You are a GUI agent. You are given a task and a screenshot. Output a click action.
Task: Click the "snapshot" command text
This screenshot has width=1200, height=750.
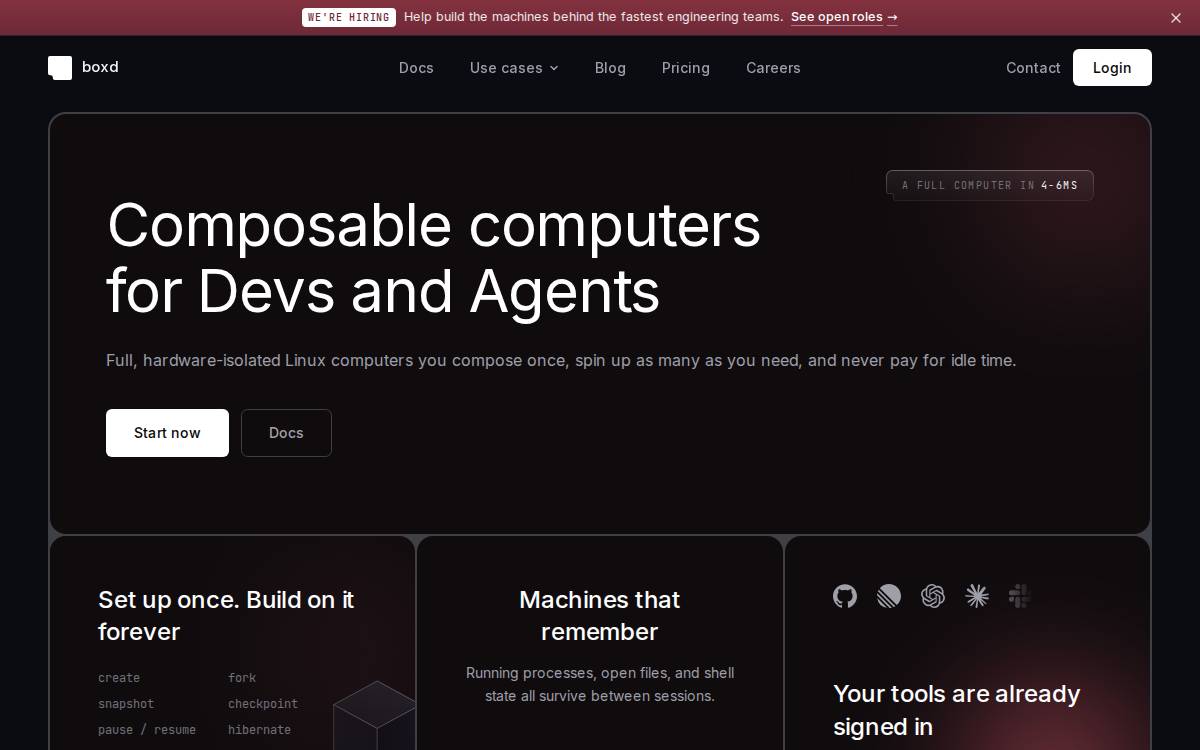pyautogui.click(x=126, y=704)
